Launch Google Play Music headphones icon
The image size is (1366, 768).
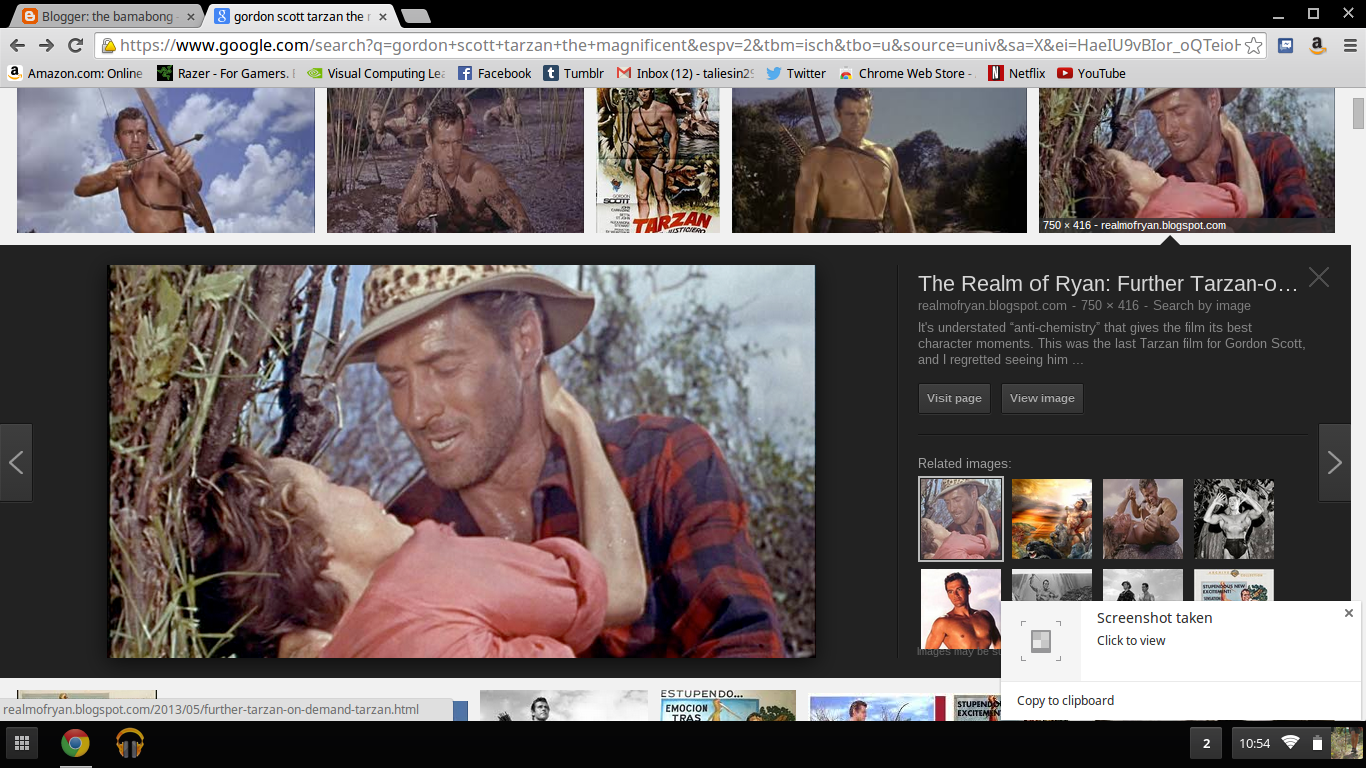[130, 743]
